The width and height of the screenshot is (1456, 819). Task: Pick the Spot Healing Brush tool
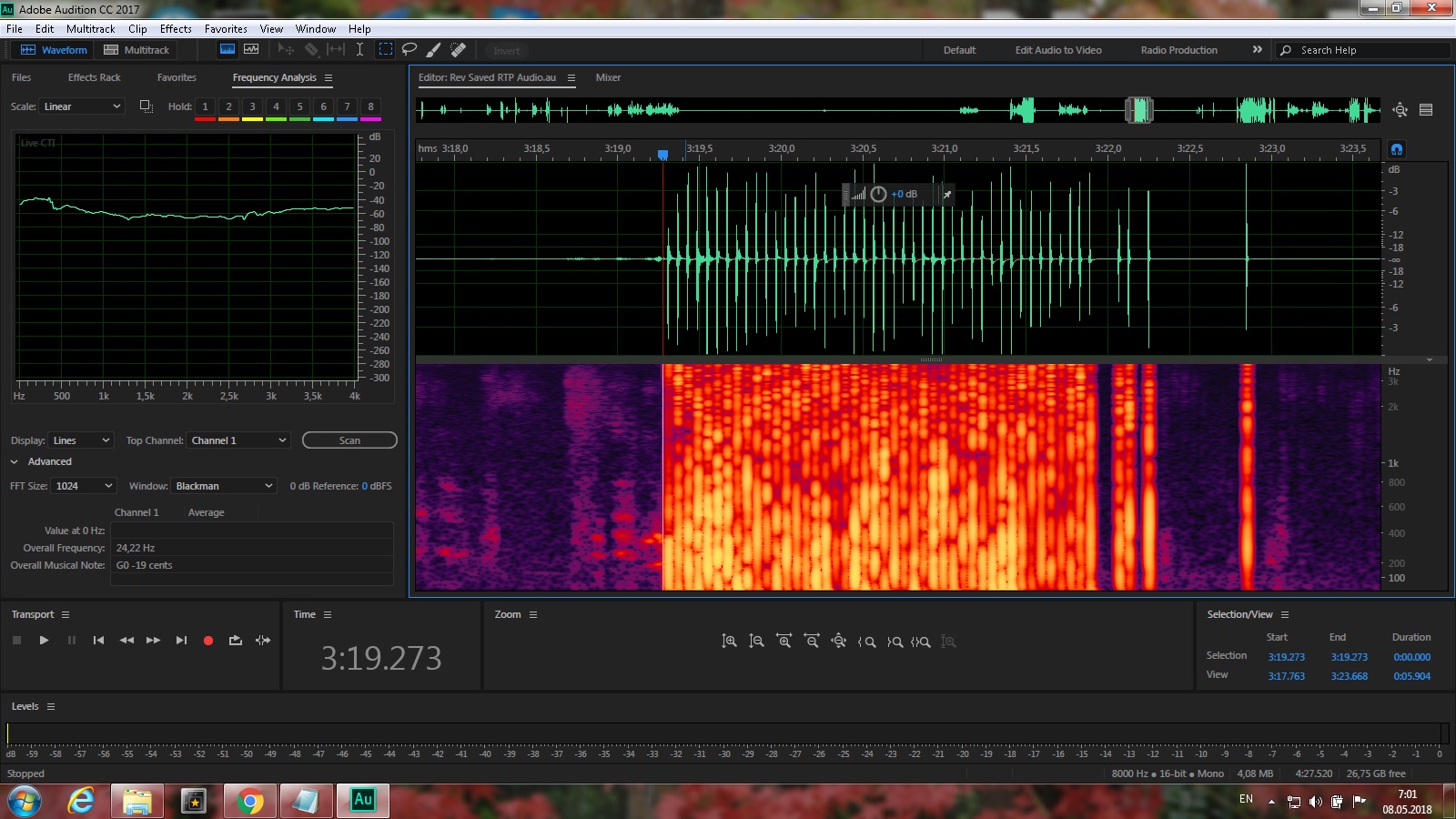pos(459,50)
